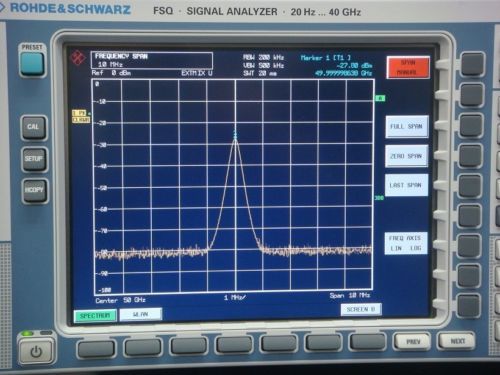
Task: Hit the CAL key
Action: tap(33, 127)
